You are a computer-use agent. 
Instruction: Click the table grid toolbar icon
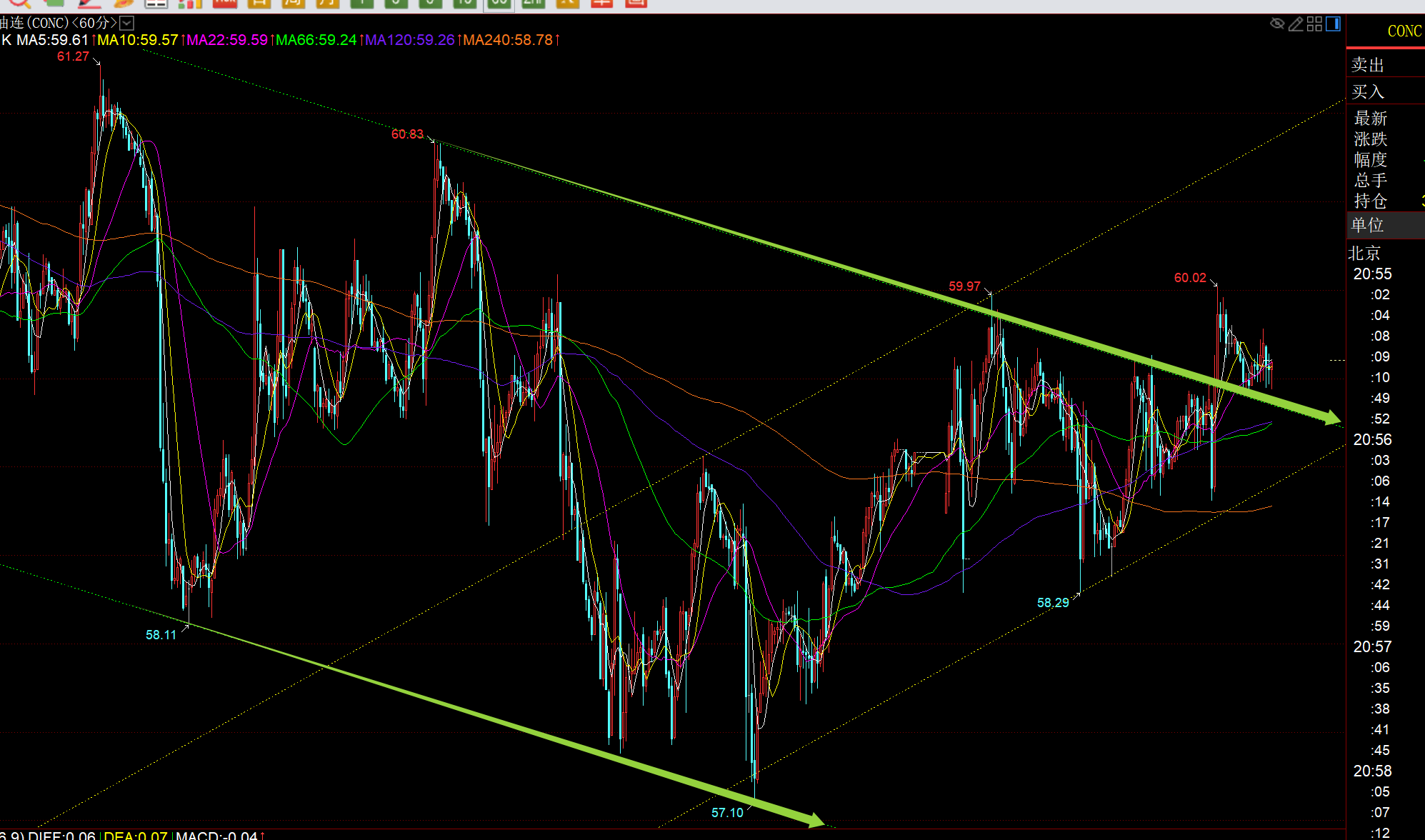(156, 3)
